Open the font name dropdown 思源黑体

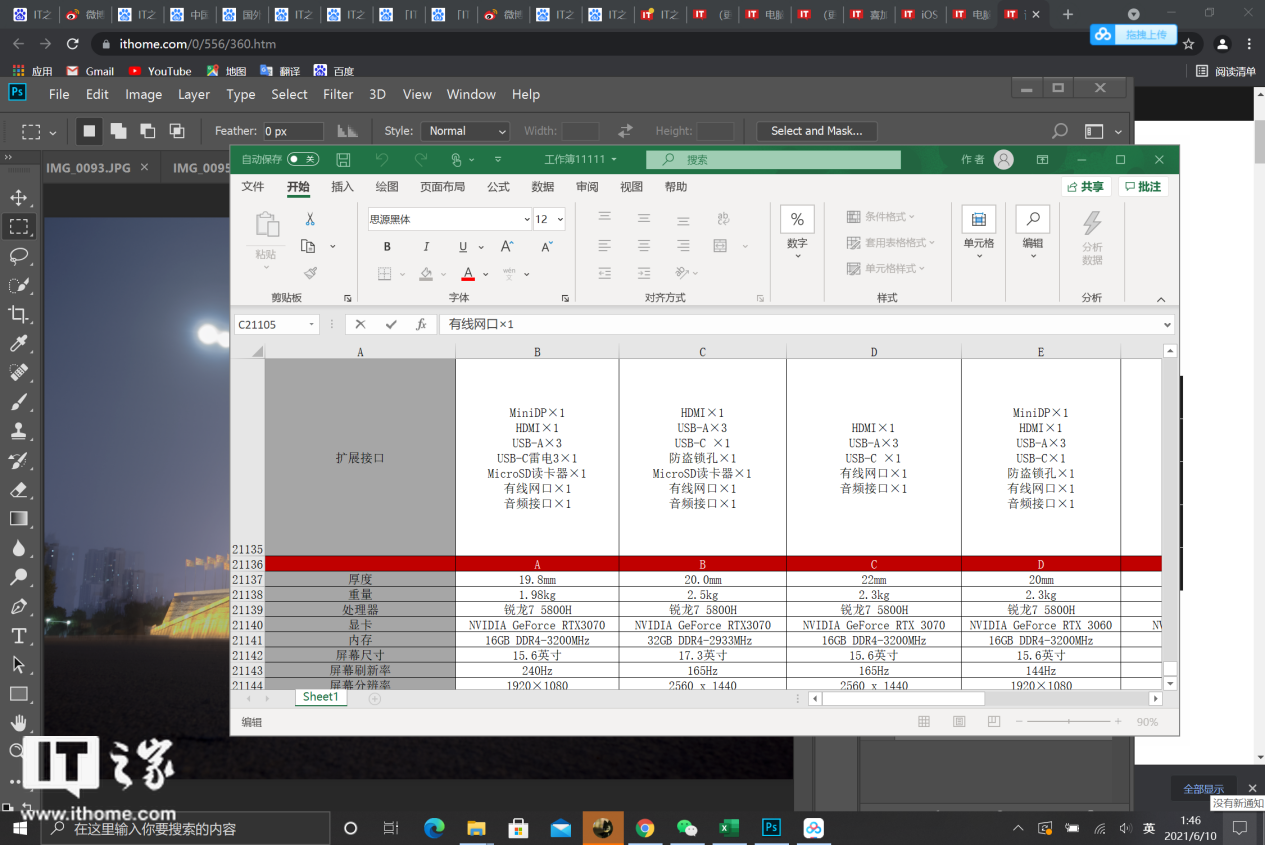526,219
